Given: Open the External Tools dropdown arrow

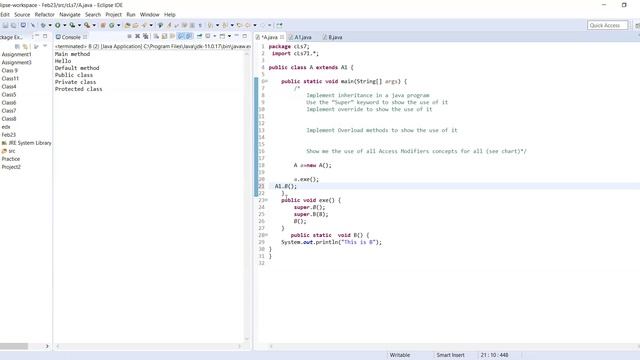Looking at the screenshot, I should pyautogui.click(x=94, y=25).
